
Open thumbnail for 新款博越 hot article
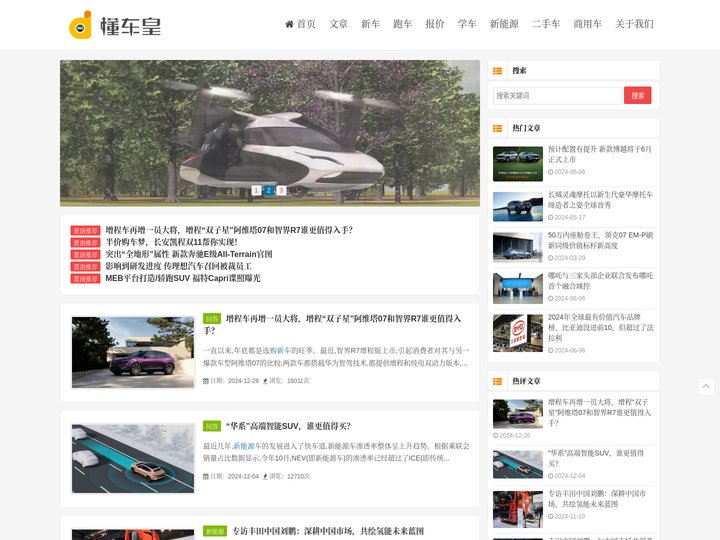tap(518, 164)
